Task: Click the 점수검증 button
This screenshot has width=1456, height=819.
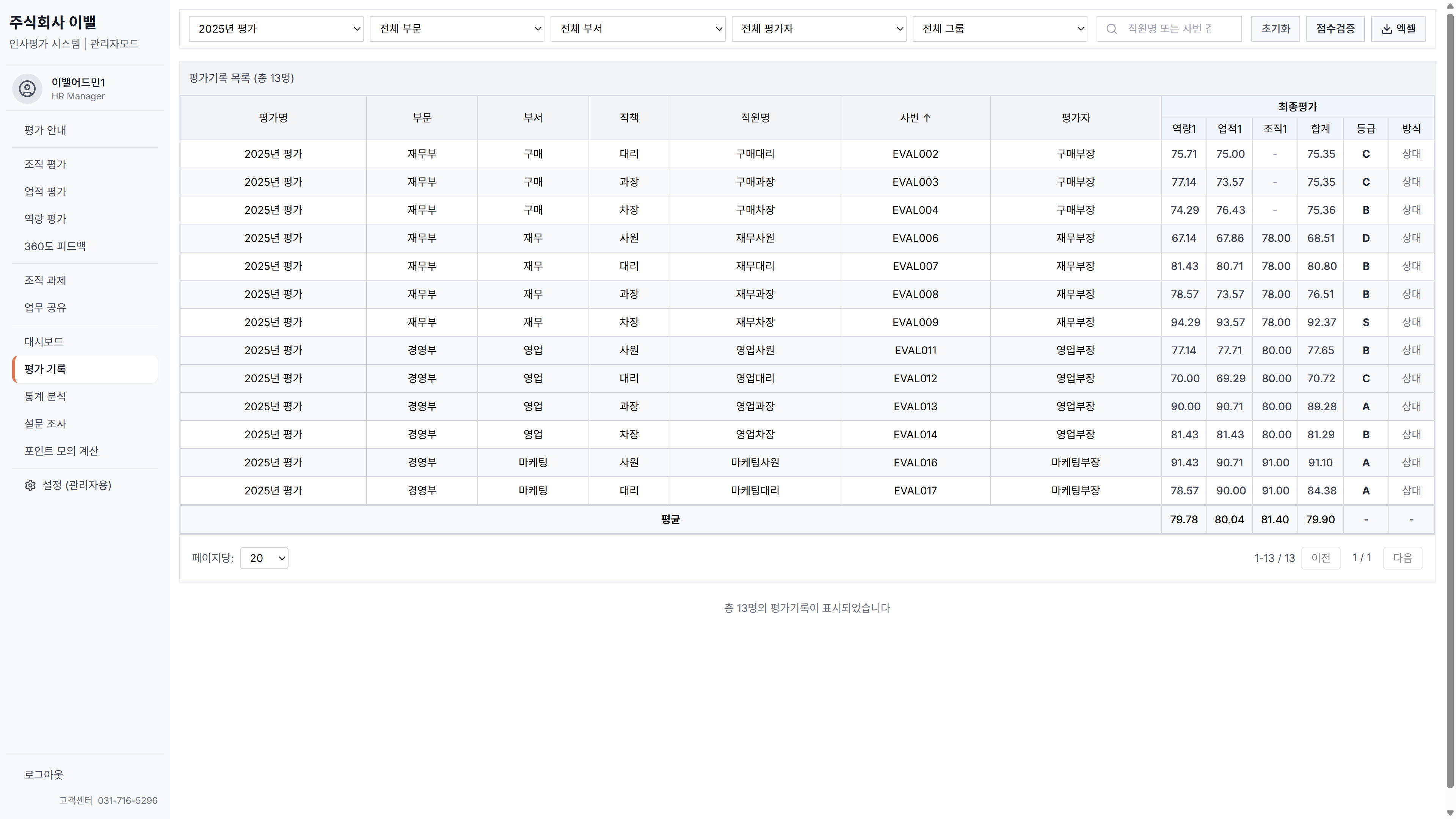Action: pos(1335,29)
